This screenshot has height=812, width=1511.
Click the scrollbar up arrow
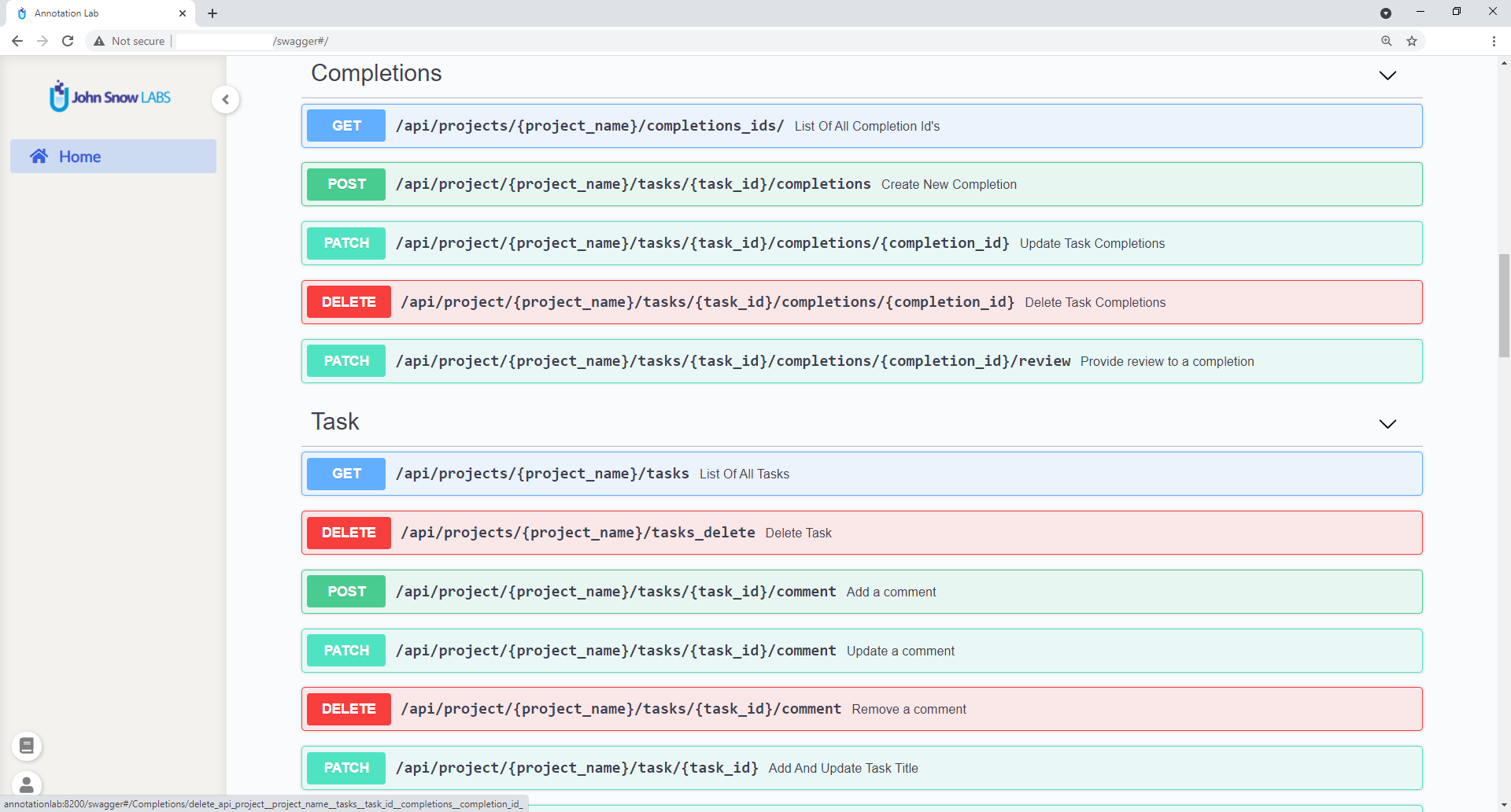1504,63
